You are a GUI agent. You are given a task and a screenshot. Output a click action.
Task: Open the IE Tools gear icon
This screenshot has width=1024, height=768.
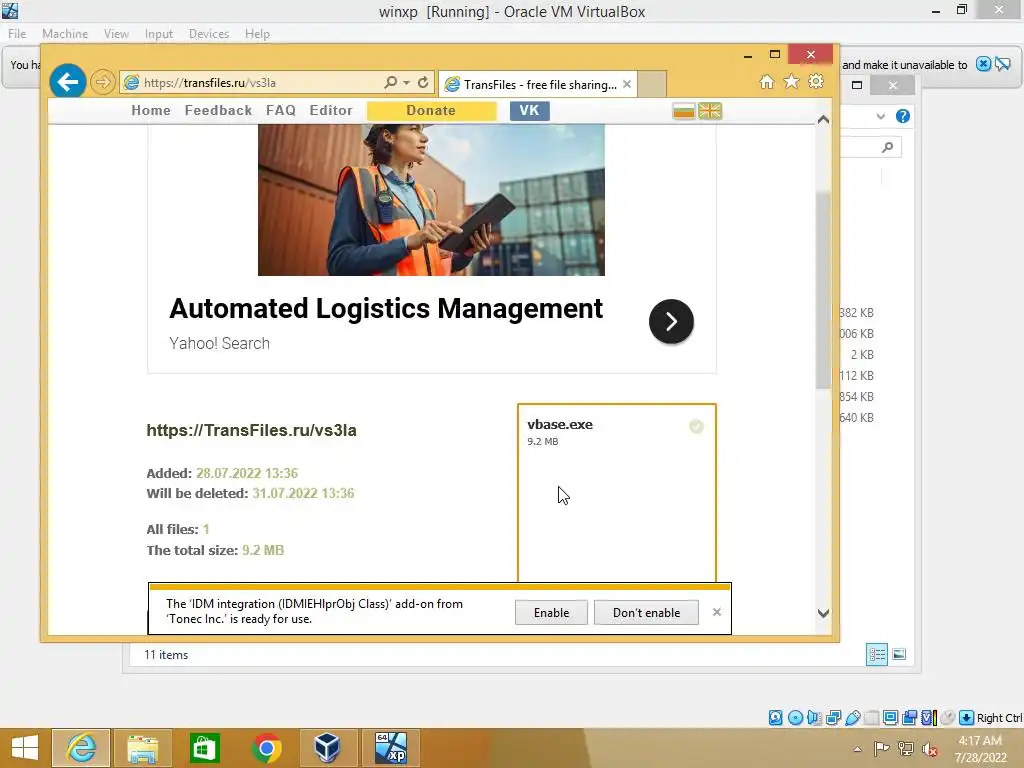click(x=816, y=82)
